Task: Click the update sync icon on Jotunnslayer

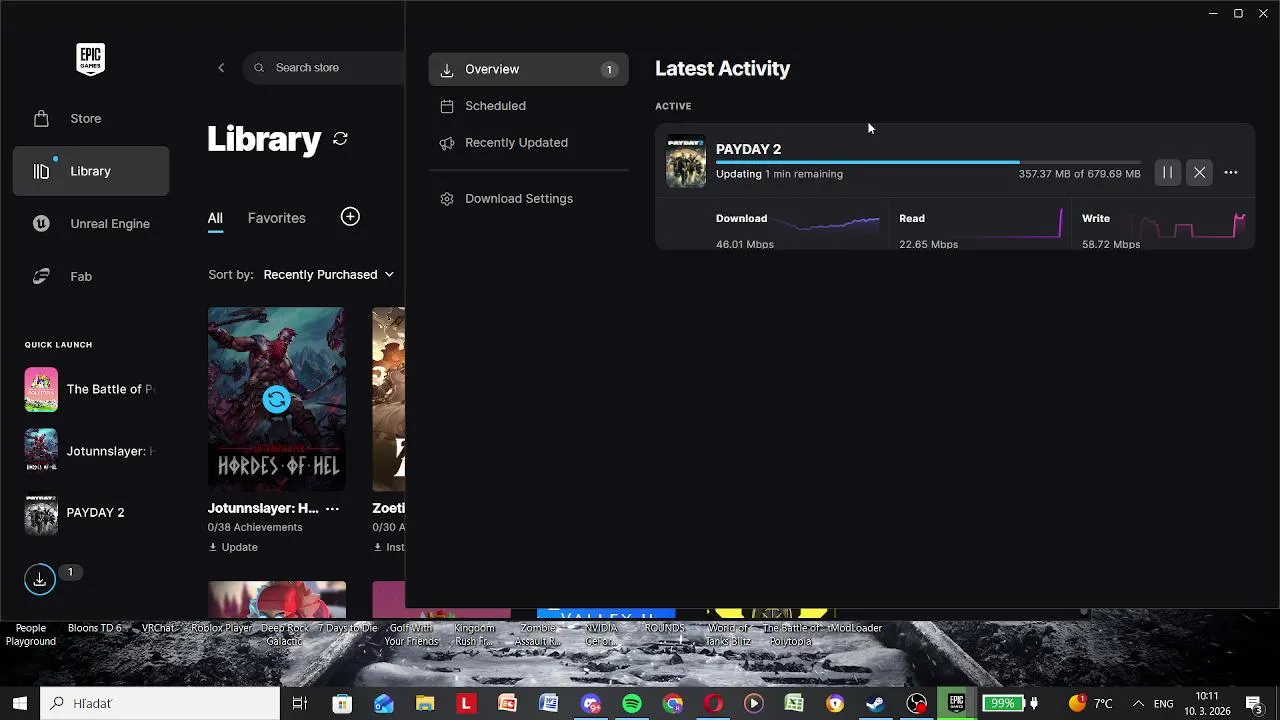Action: (x=277, y=400)
